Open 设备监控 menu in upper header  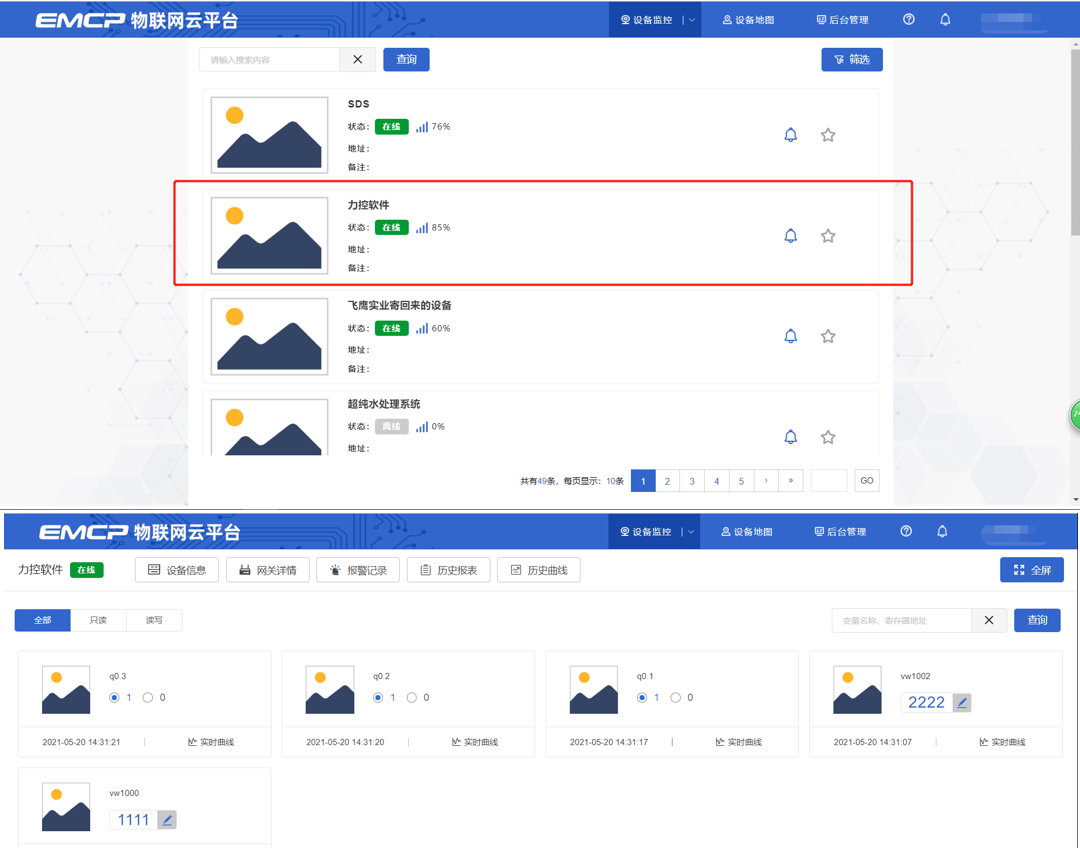[x=646, y=20]
